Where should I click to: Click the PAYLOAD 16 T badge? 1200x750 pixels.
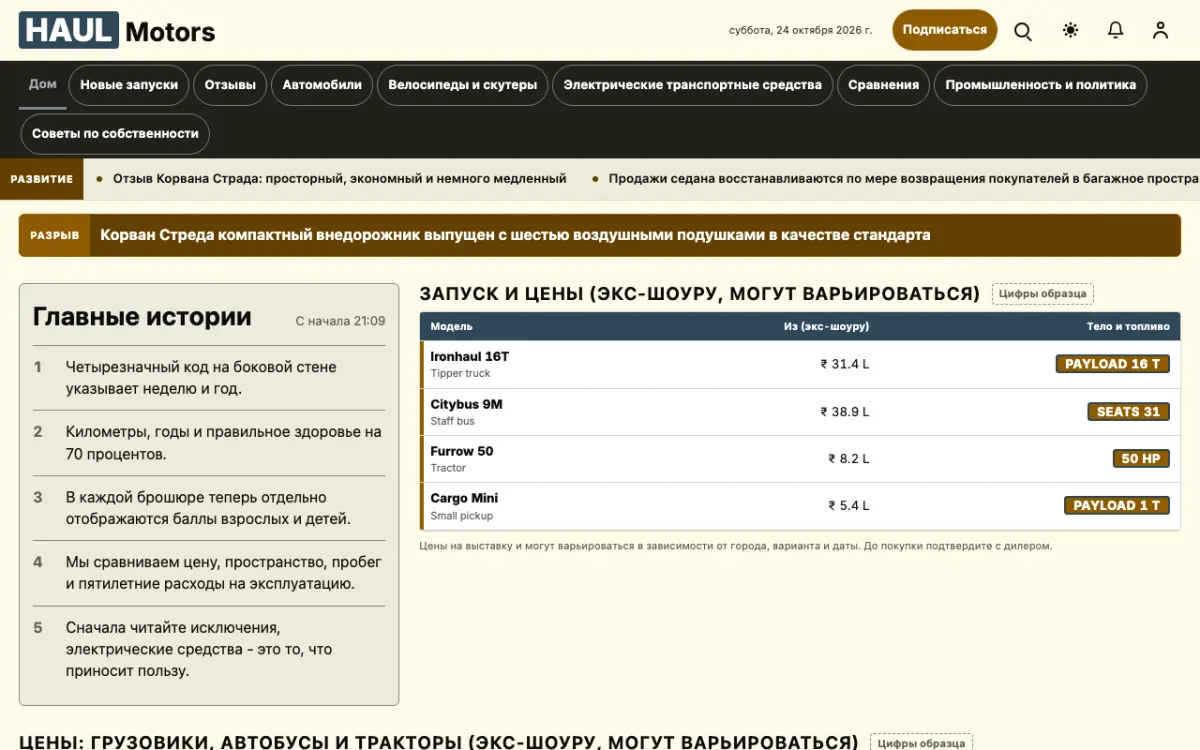click(x=1113, y=364)
